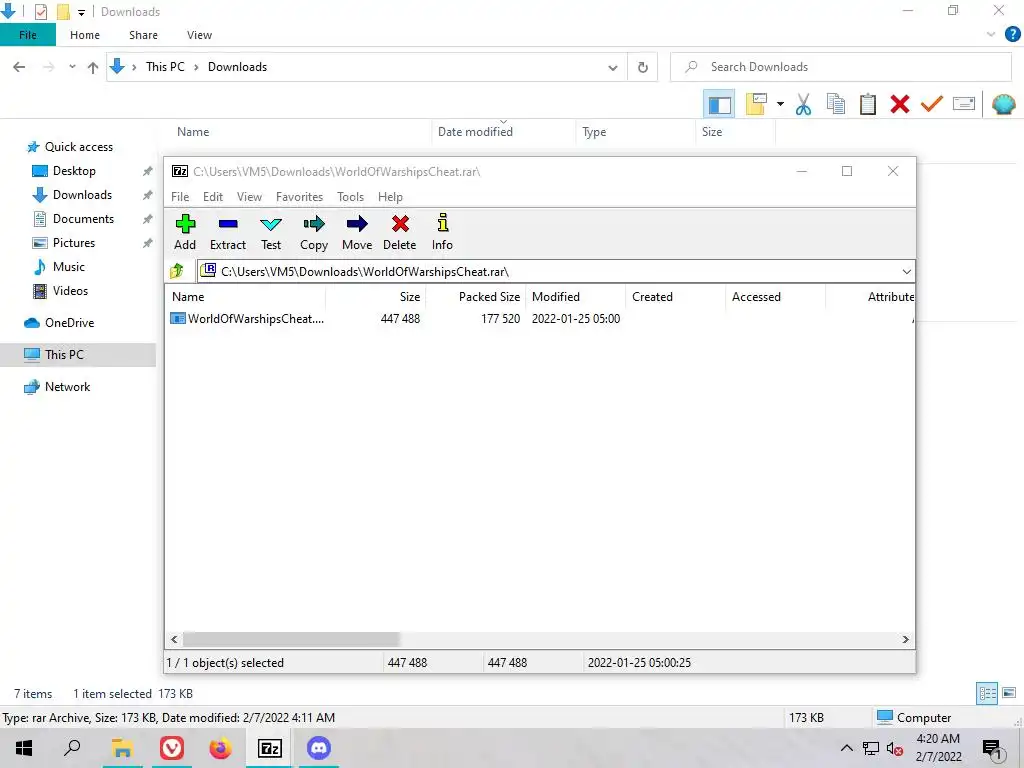Expand the Explorer ribbon chevron
1024x768 pixels.
coord(991,35)
